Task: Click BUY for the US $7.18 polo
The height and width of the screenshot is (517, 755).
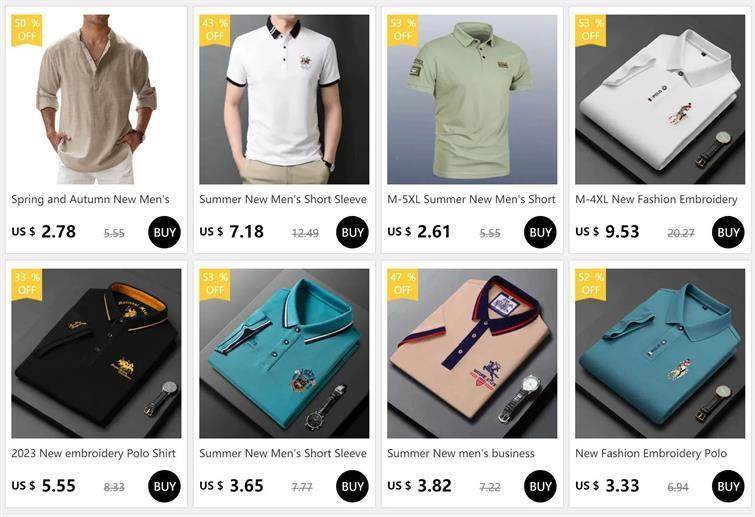Action: pos(352,233)
